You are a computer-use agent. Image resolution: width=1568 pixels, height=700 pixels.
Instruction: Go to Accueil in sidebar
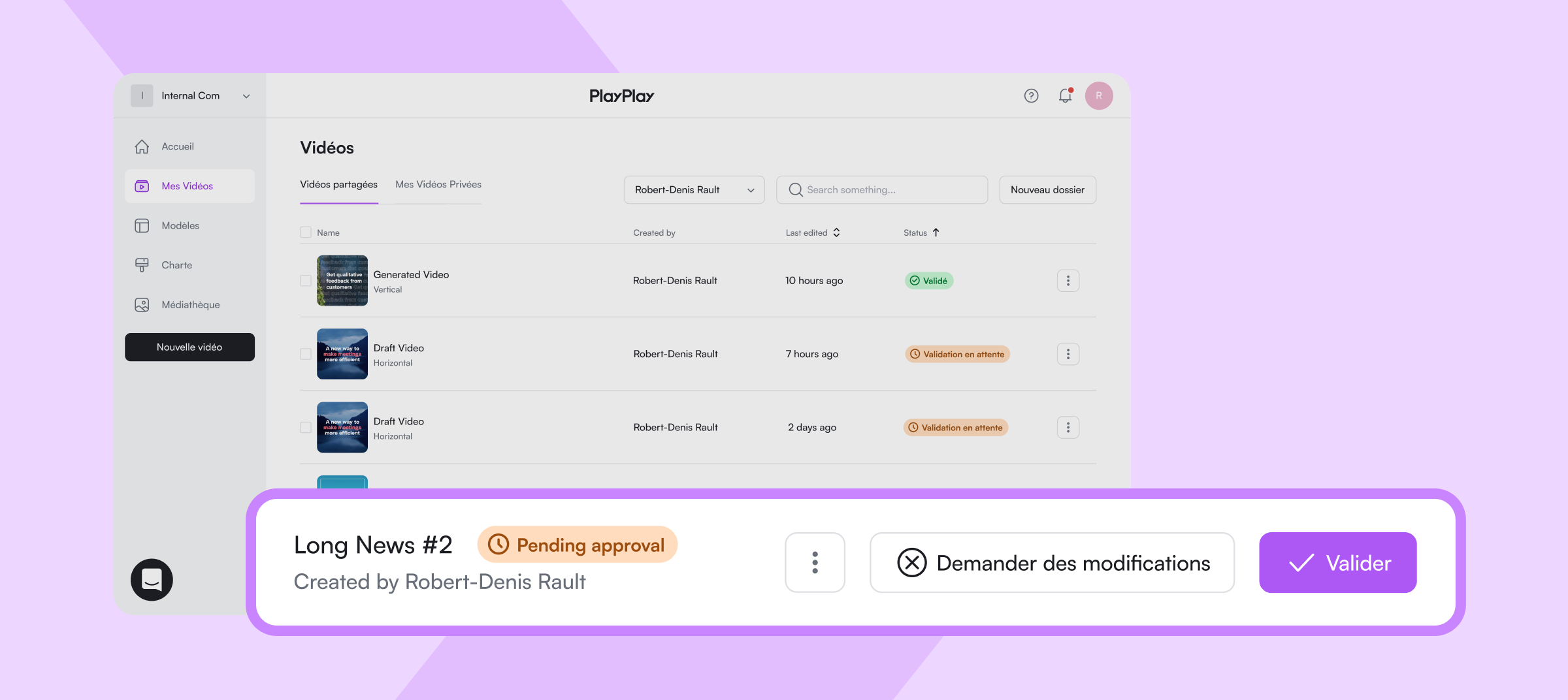189,147
